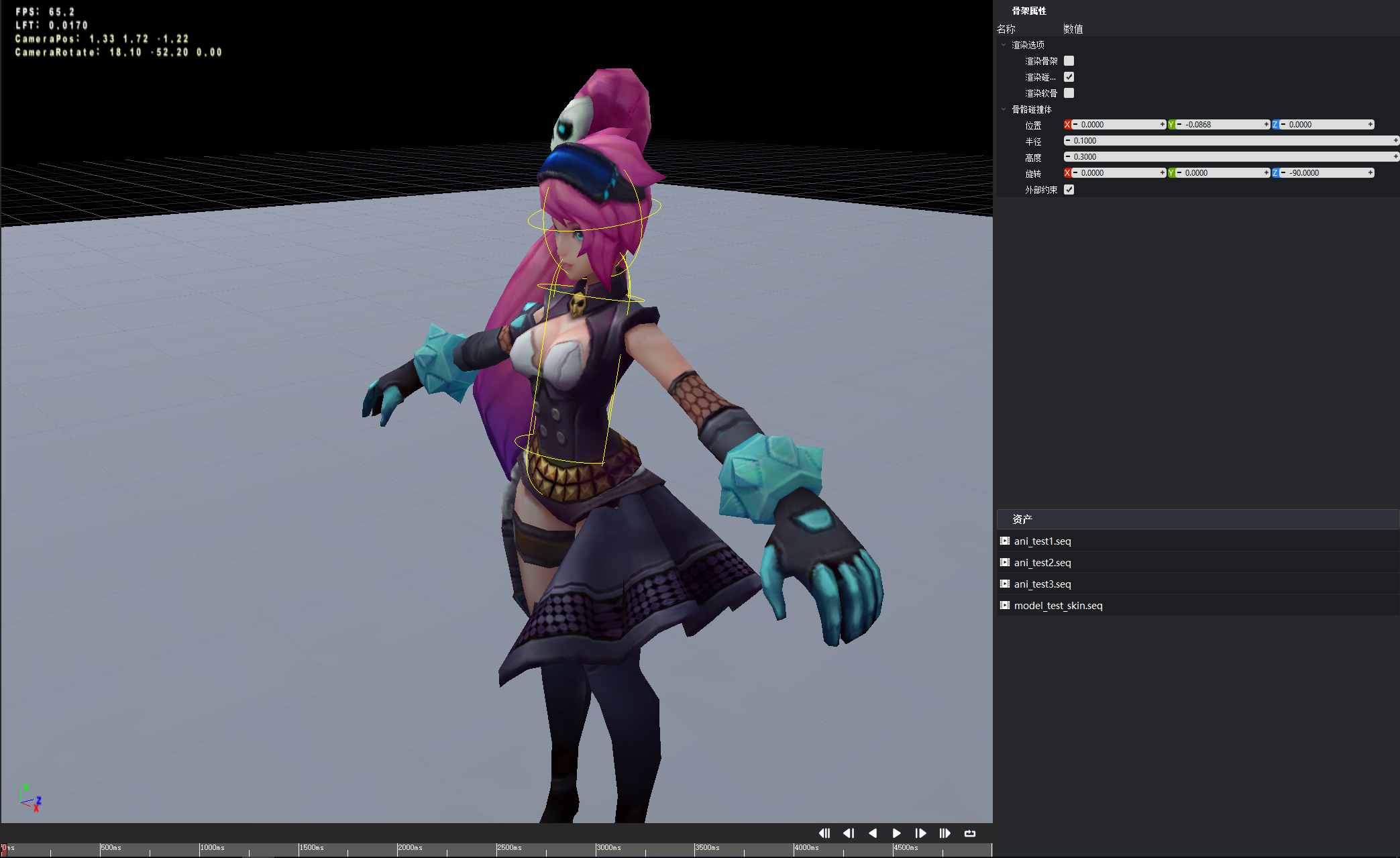
Task: Click the red playhead at 0ms
Action: pyautogui.click(x=3, y=849)
